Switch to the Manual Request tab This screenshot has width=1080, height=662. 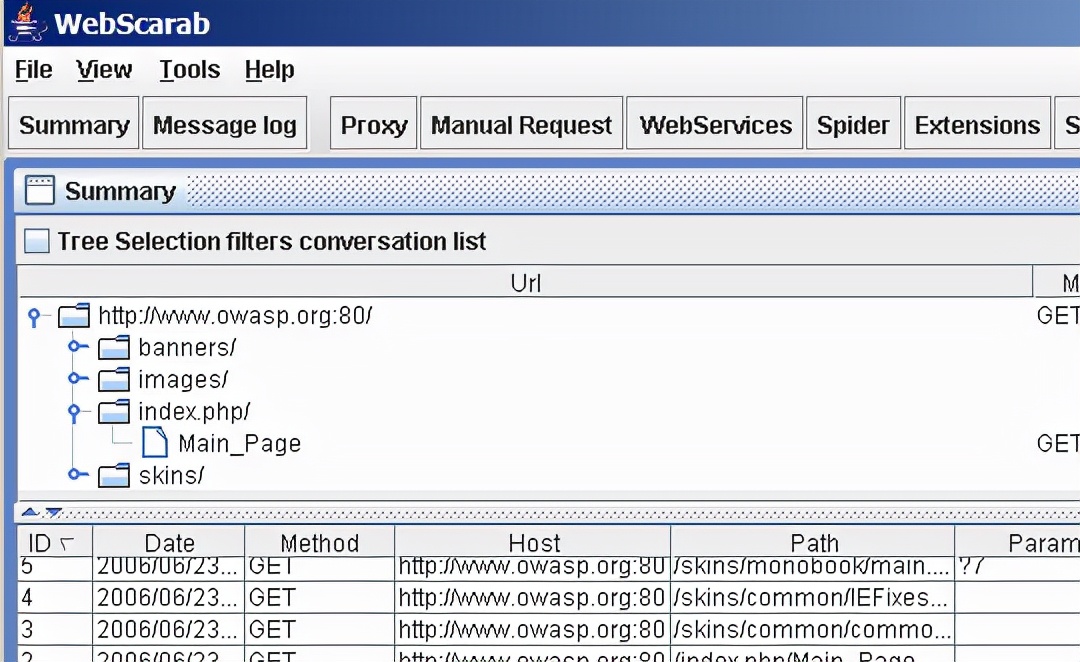tap(521, 125)
